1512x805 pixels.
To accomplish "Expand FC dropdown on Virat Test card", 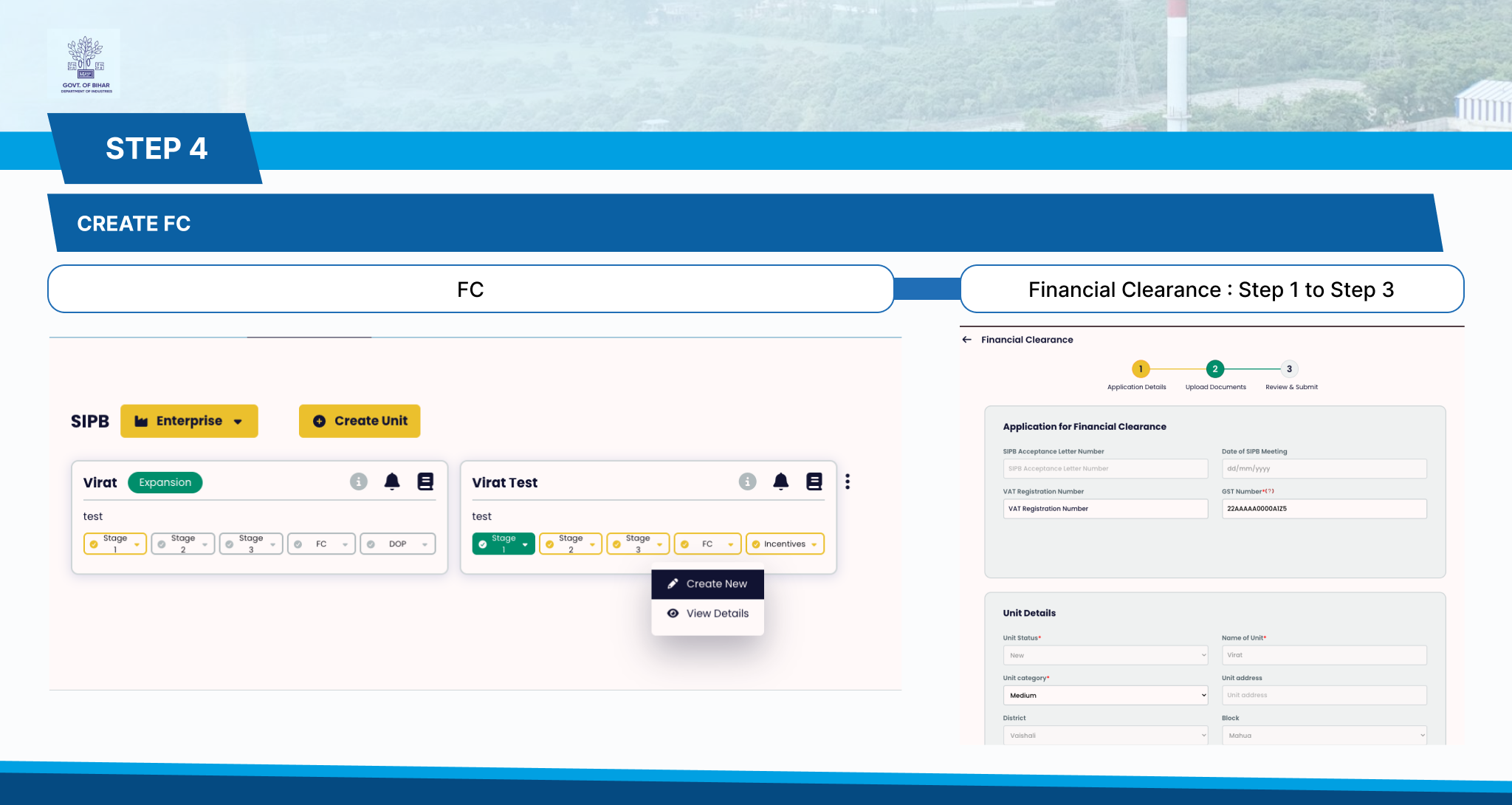I will tap(707, 544).
